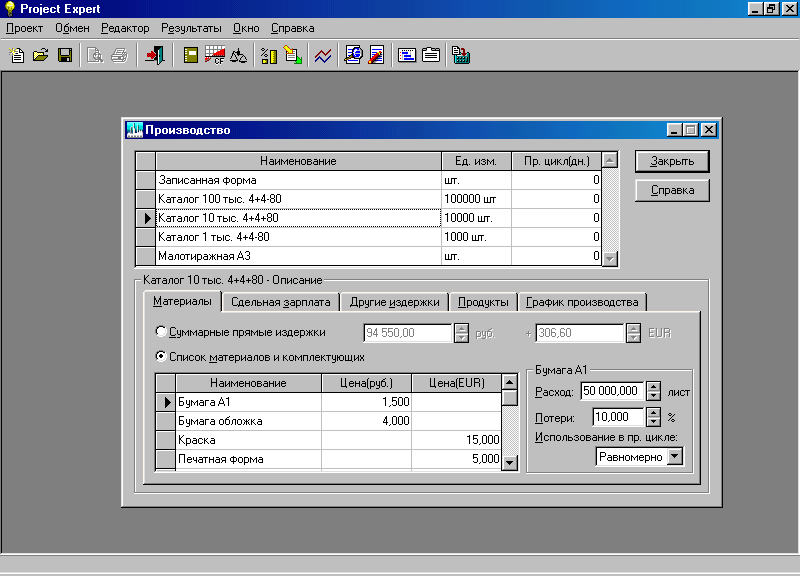The image size is (800, 576).
Task: Click the Цена(руб.) column header
Action: (366, 383)
